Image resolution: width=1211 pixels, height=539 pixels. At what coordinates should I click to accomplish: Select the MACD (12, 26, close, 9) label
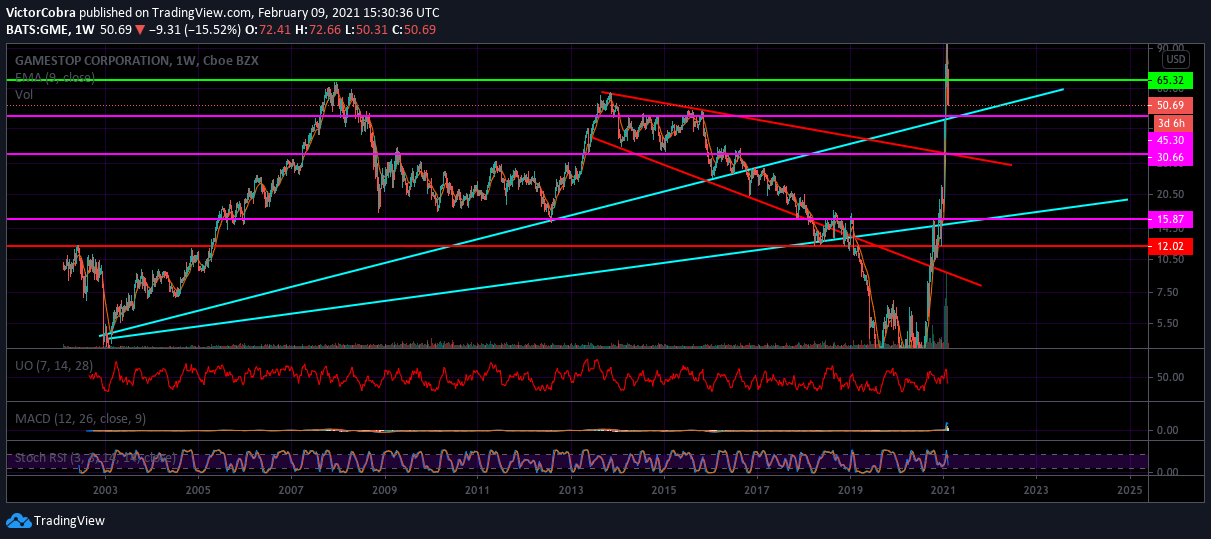(80, 417)
